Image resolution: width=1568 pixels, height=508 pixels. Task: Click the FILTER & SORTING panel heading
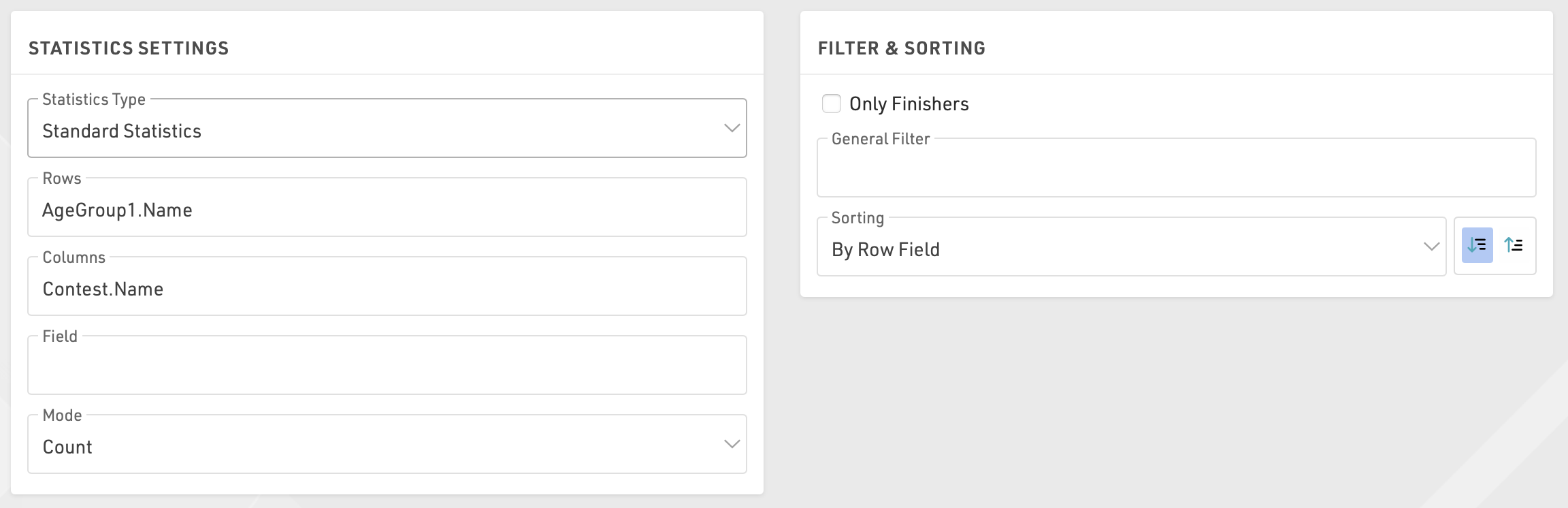[x=901, y=48]
